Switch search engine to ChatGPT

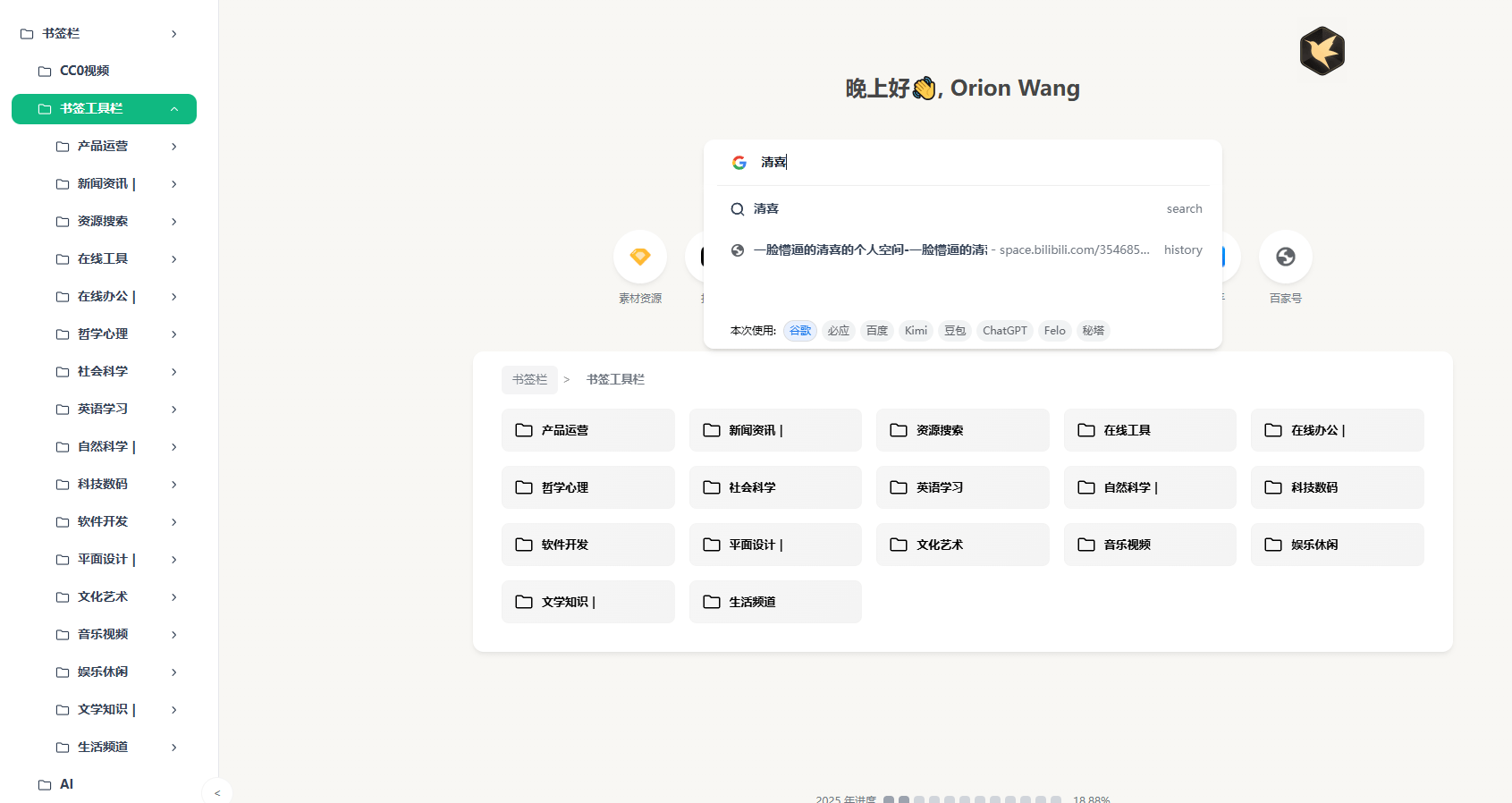pos(1004,331)
